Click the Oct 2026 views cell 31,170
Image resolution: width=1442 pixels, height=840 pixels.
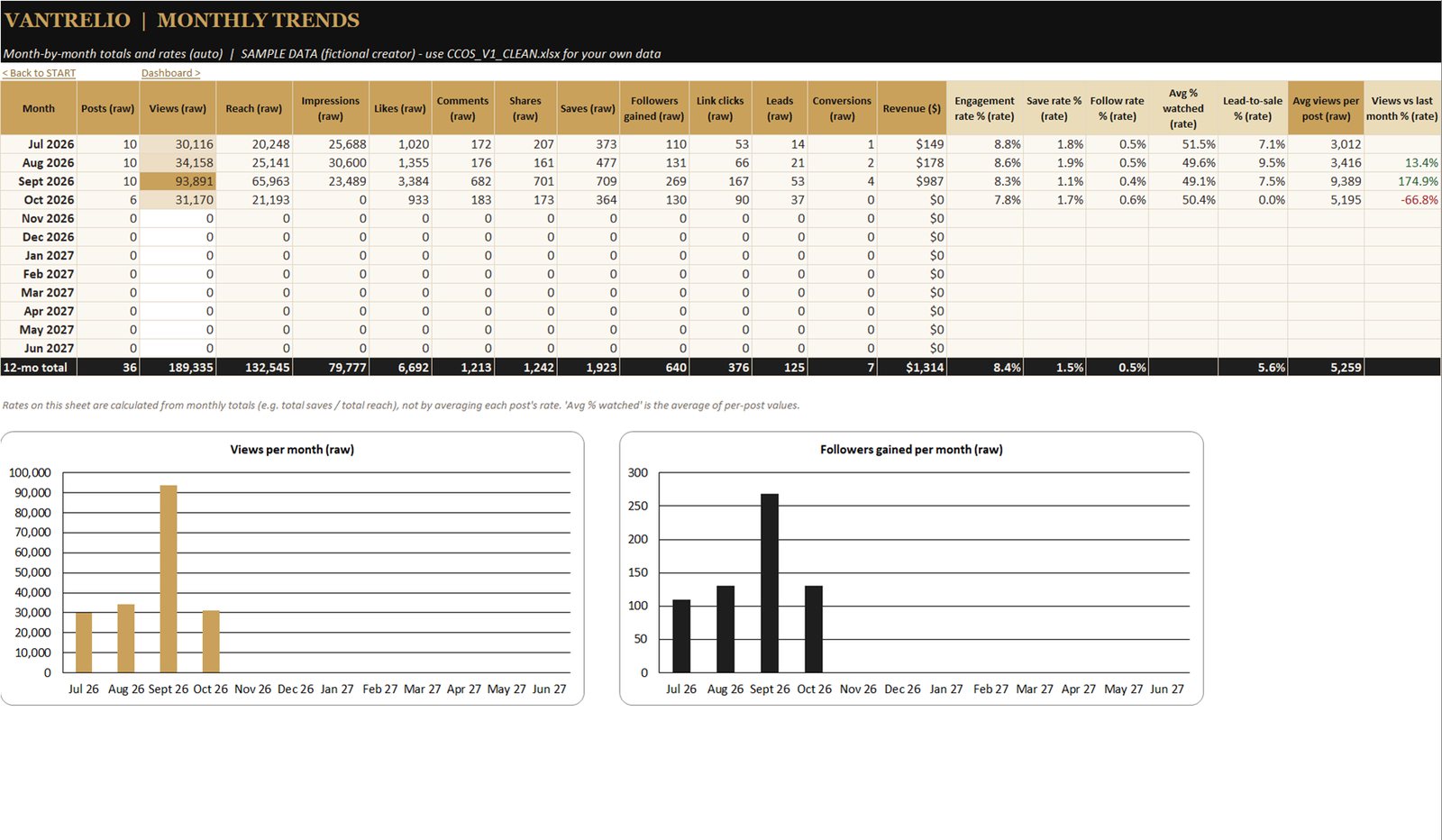click(x=178, y=200)
